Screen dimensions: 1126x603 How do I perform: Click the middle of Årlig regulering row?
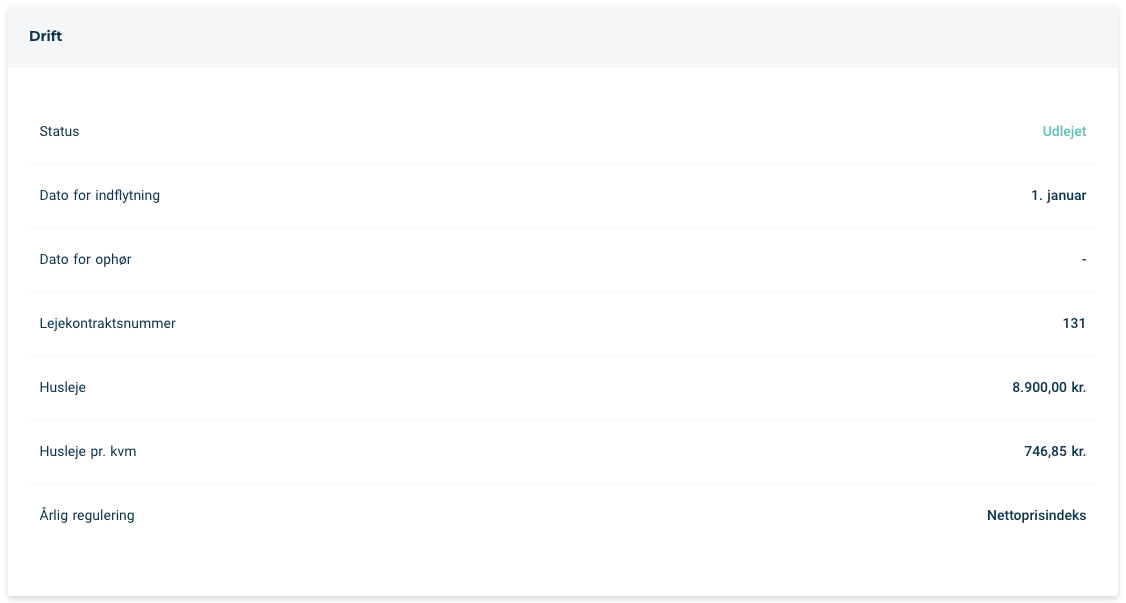coord(563,515)
